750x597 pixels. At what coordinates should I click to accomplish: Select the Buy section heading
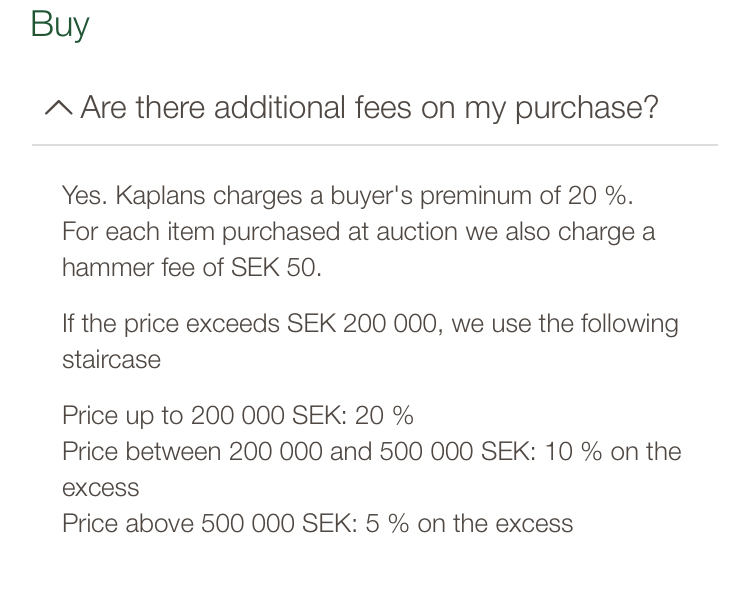click(60, 24)
